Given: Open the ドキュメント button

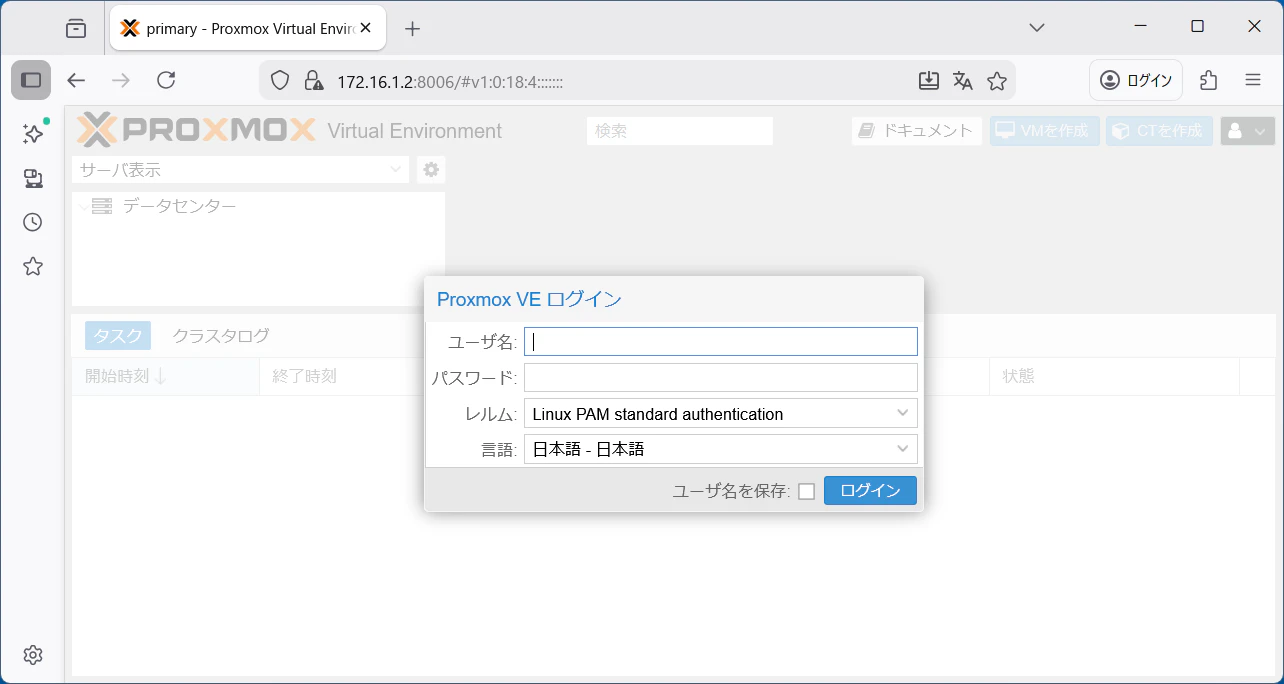Looking at the screenshot, I should [x=917, y=131].
